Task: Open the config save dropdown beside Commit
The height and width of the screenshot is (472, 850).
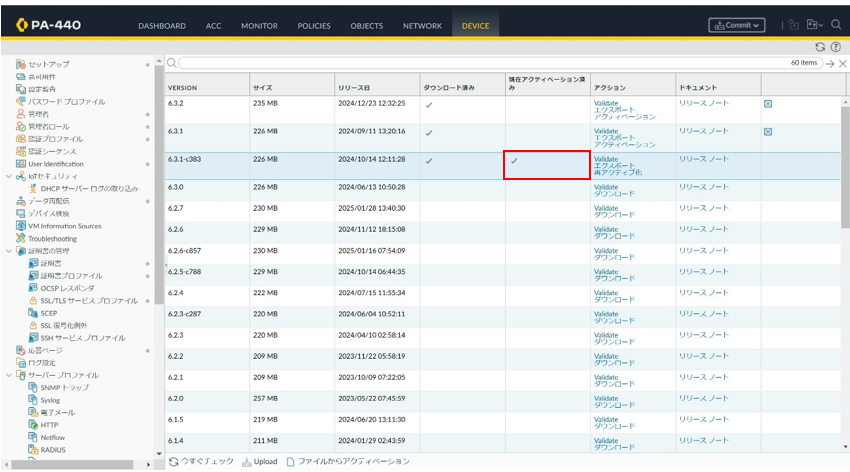Action: (x=815, y=25)
